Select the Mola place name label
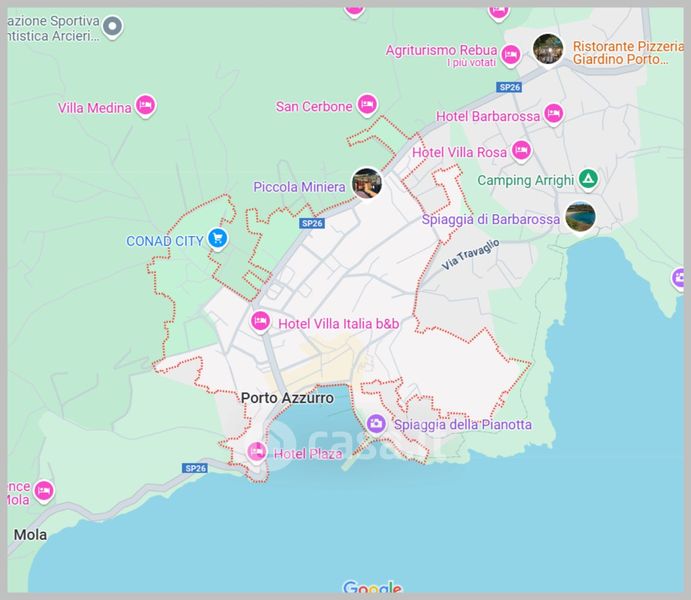 (30, 535)
